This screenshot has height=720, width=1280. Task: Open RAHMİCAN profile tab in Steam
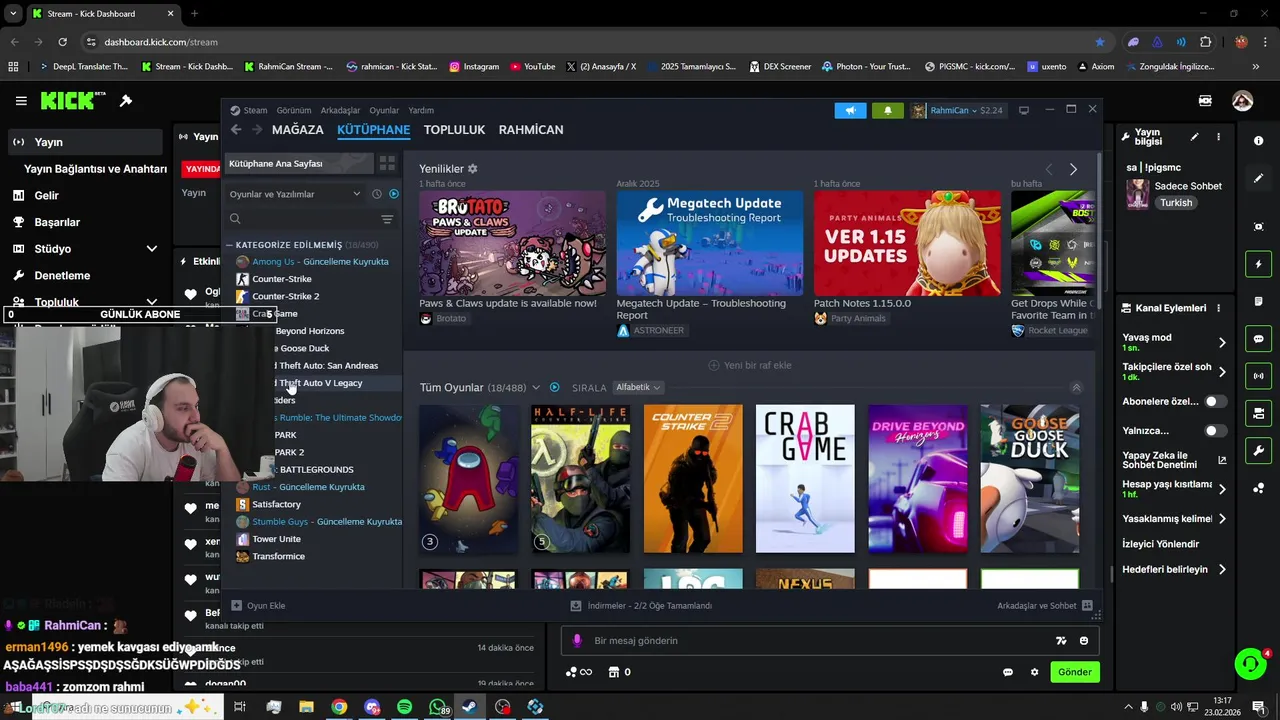pyautogui.click(x=531, y=130)
